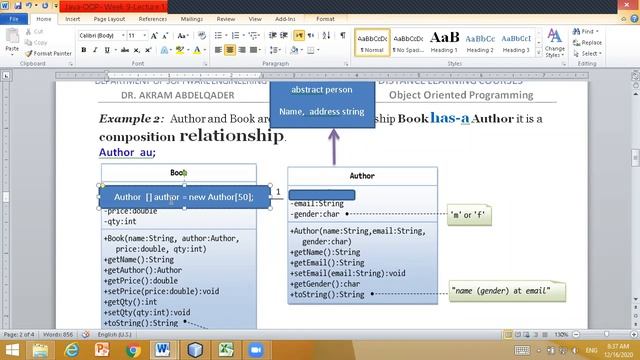Click Change Styles
Image resolution: width=640 pixels, height=360 pixels.
click(x=554, y=43)
